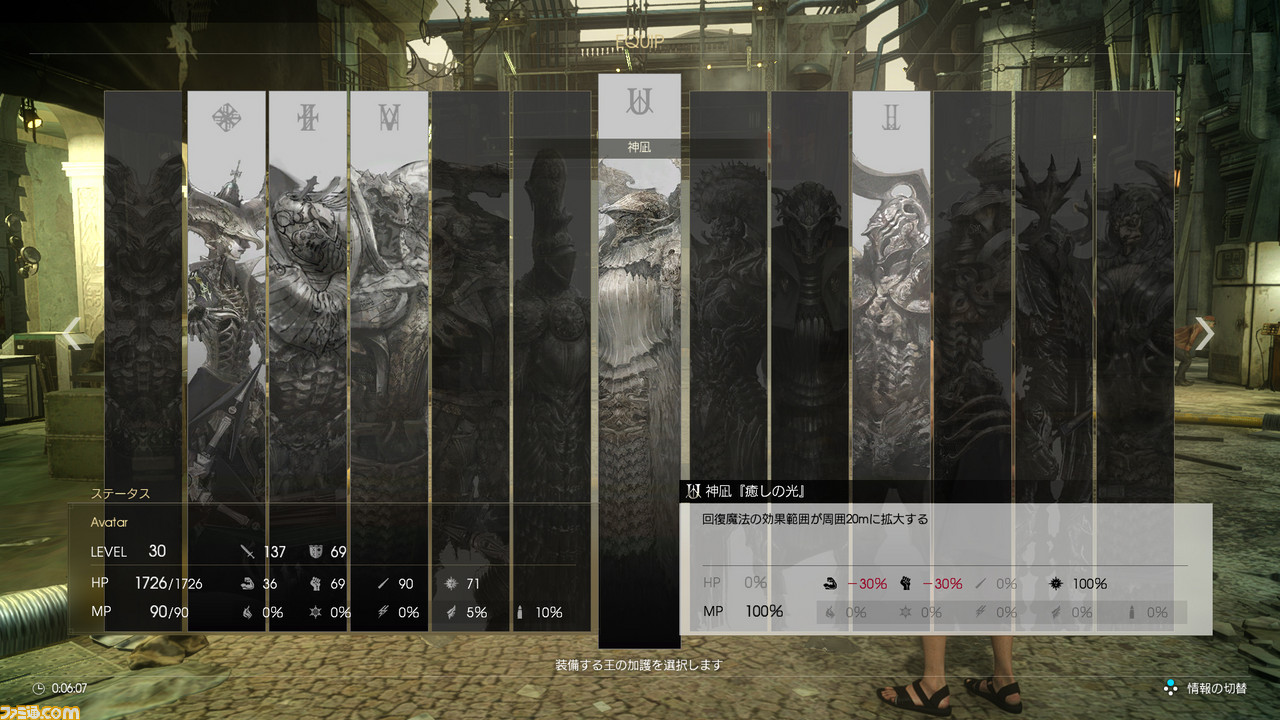This screenshot has height=720, width=1280.
Task: Click the controller button icon beside 情報の切替
Action: [1170, 688]
